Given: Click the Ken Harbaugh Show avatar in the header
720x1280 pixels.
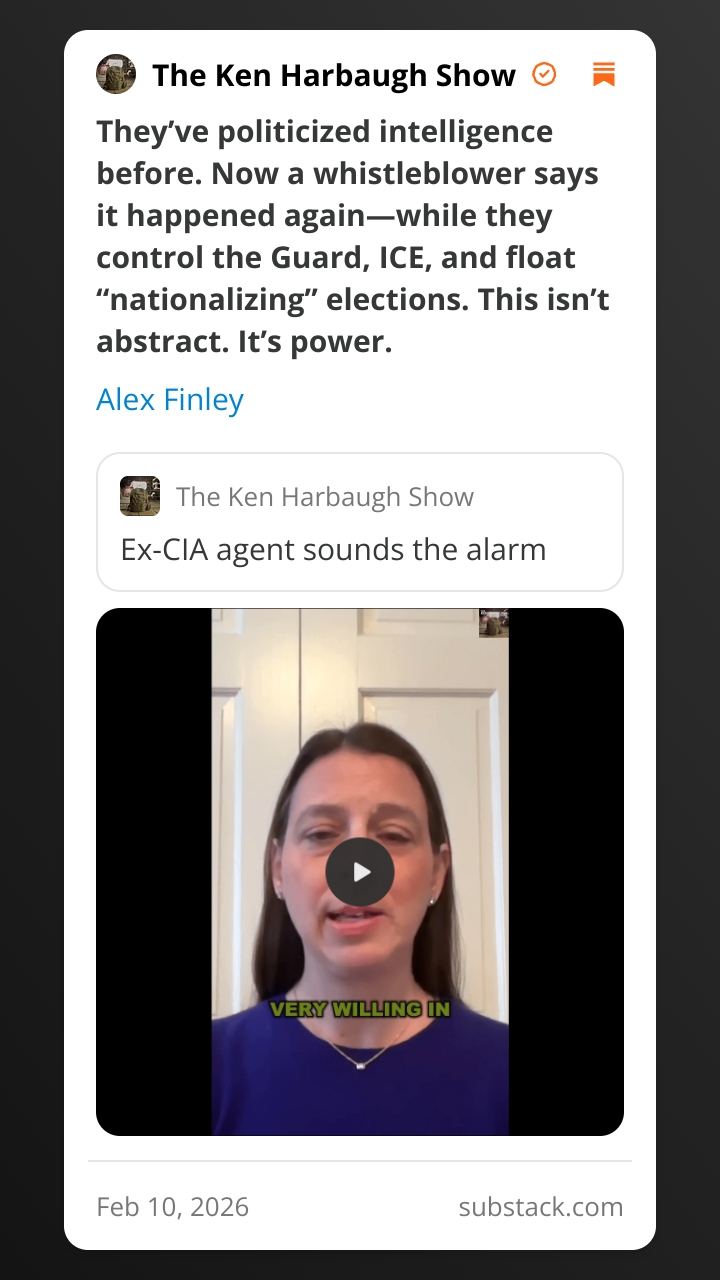Looking at the screenshot, I should click(x=116, y=74).
